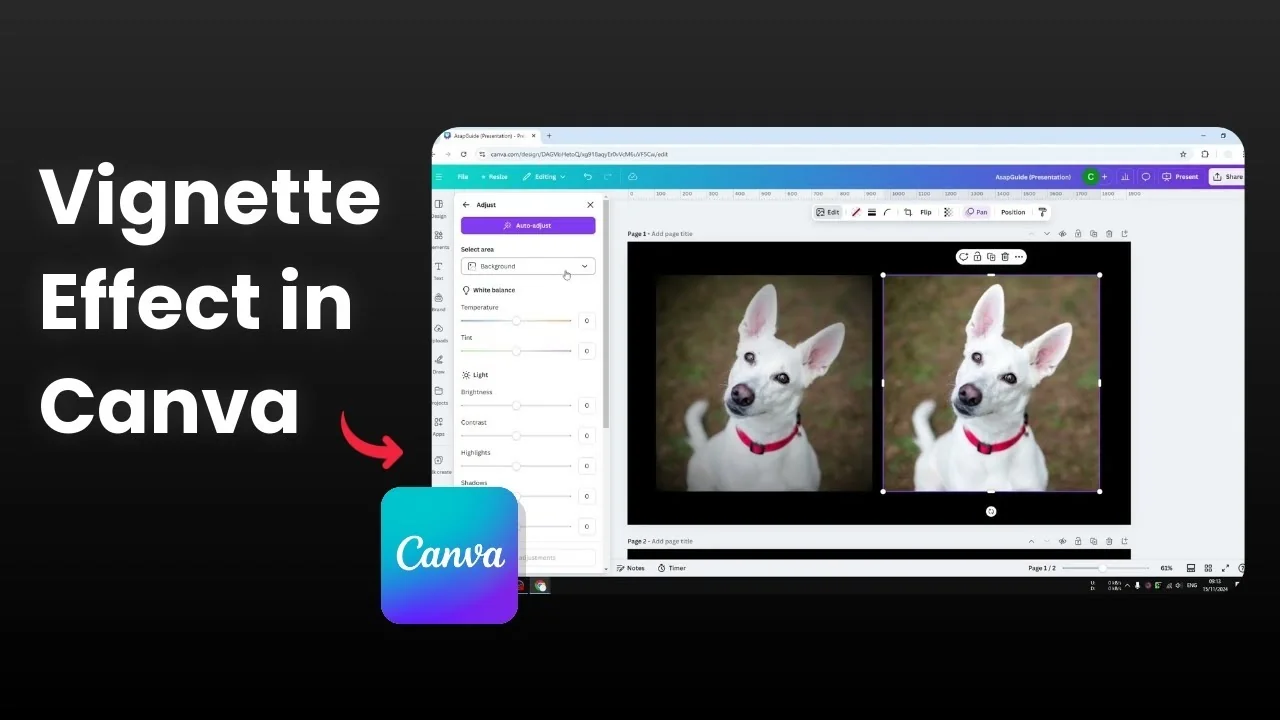Click the Present button
Viewport: 1280px width, 720px height.
coord(1181,177)
